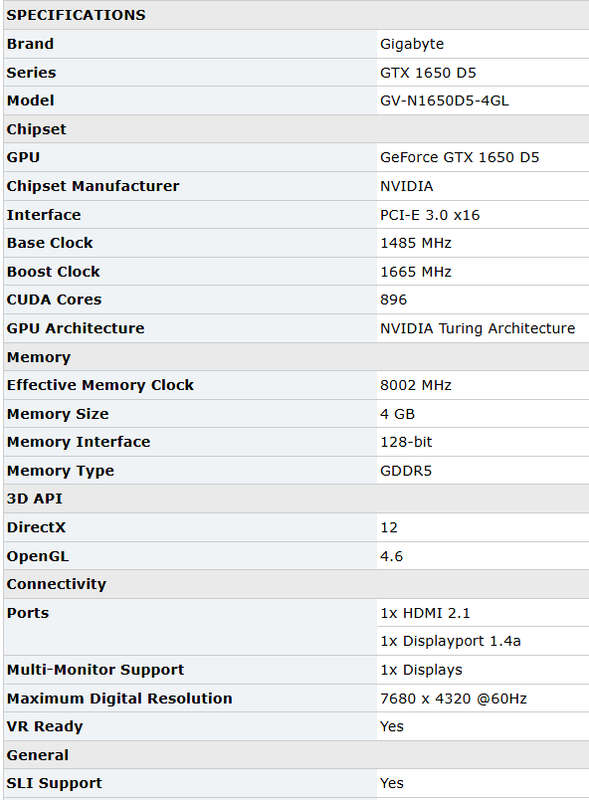The width and height of the screenshot is (589, 800).
Task: Click the 3D API section header
Action: (x=34, y=498)
